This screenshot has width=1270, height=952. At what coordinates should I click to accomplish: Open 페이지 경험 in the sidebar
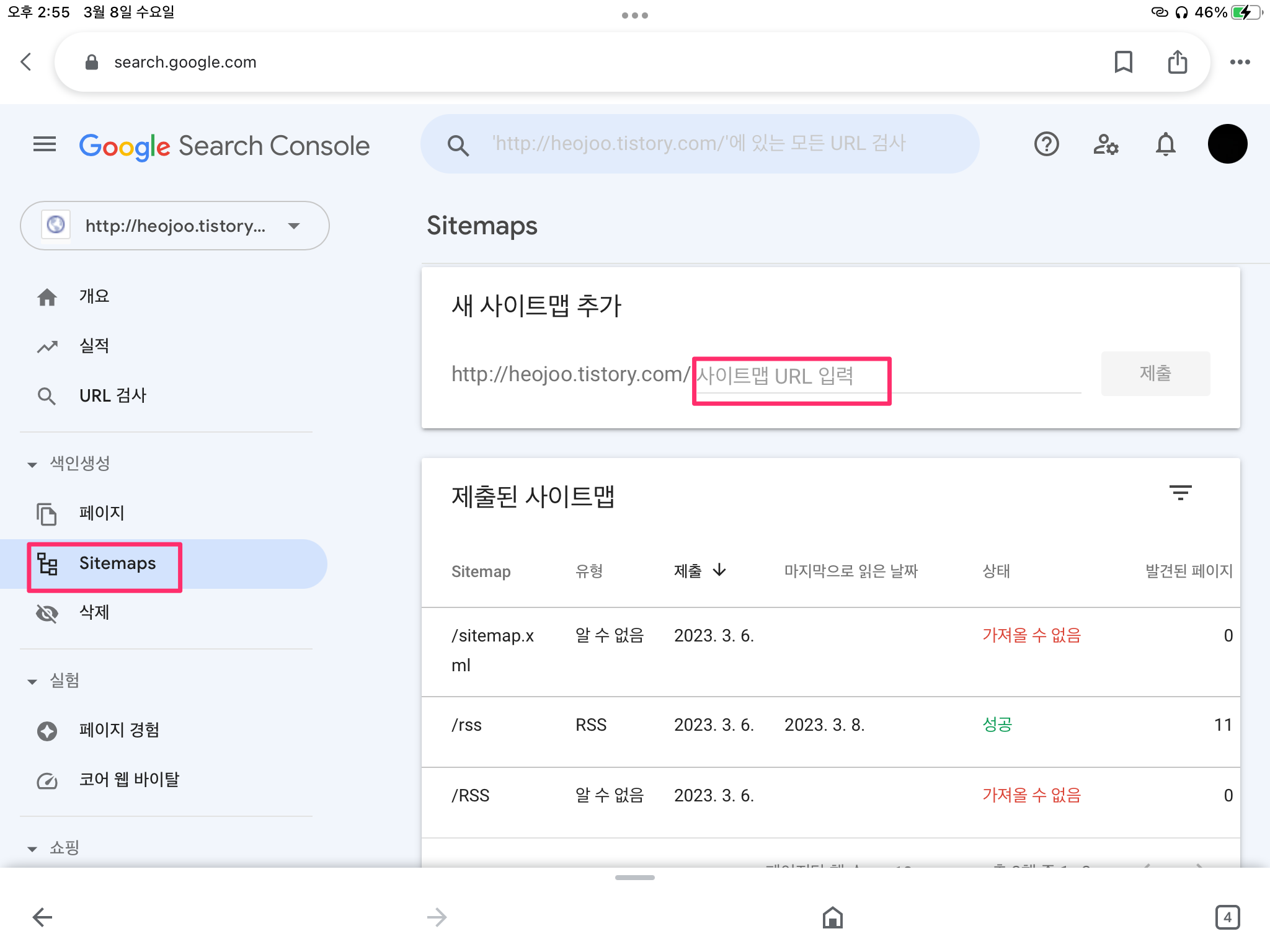[119, 730]
